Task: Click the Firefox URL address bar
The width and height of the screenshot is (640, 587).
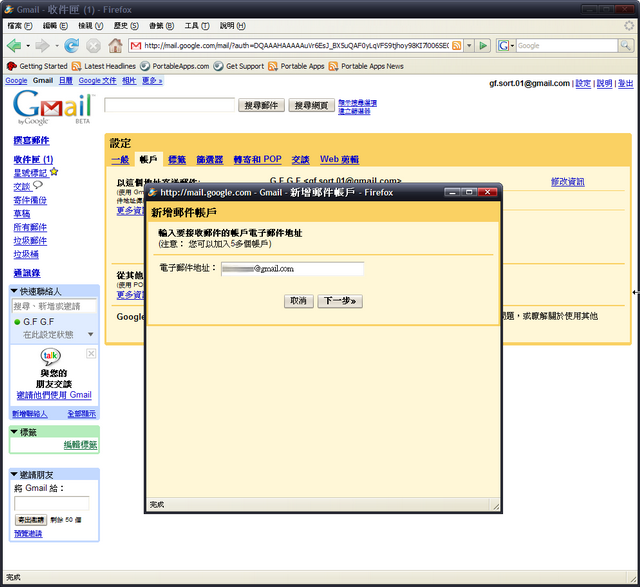Action: tap(296, 45)
